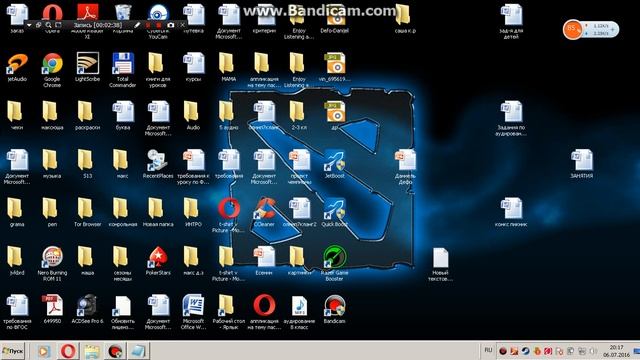Image resolution: width=640 pixels, height=360 pixels.
Task: Open the Пуск start menu
Action: coord(12,351)
